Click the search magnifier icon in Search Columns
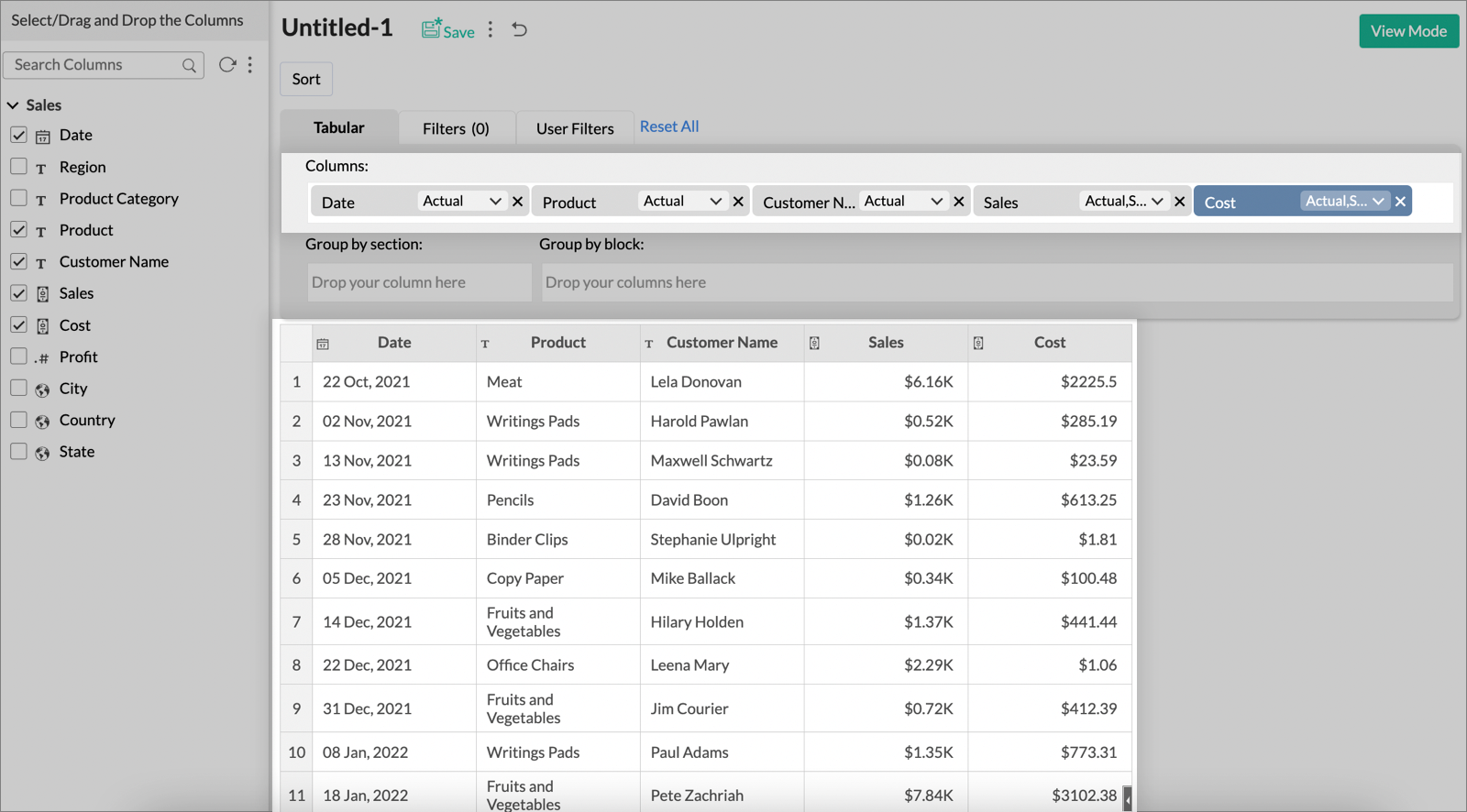Viewport: 1467px width, 812px height. coord(189,65)
